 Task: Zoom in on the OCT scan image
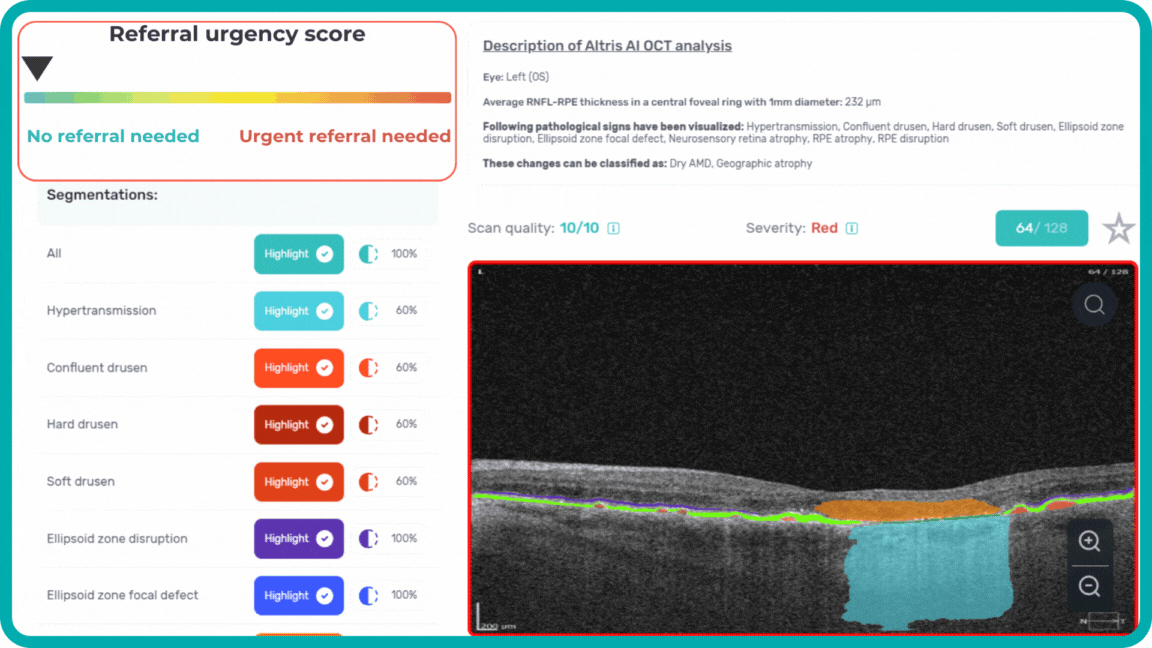tap(1089, 541)
